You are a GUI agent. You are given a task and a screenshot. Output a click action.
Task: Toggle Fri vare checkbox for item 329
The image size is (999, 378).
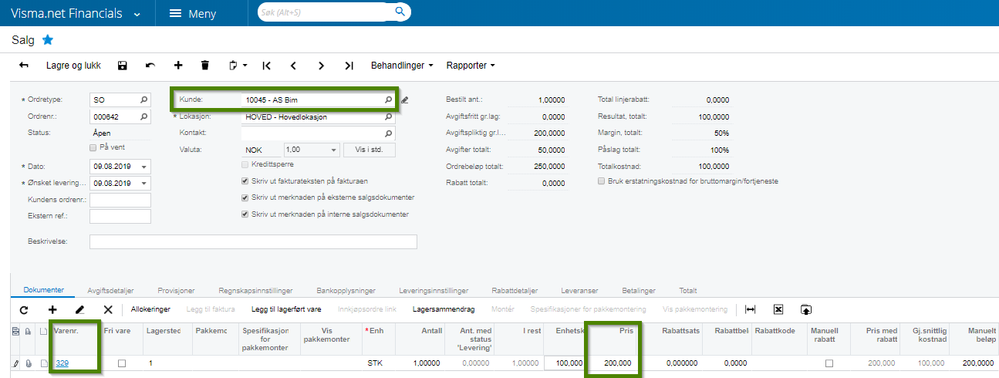coord(122,363)
